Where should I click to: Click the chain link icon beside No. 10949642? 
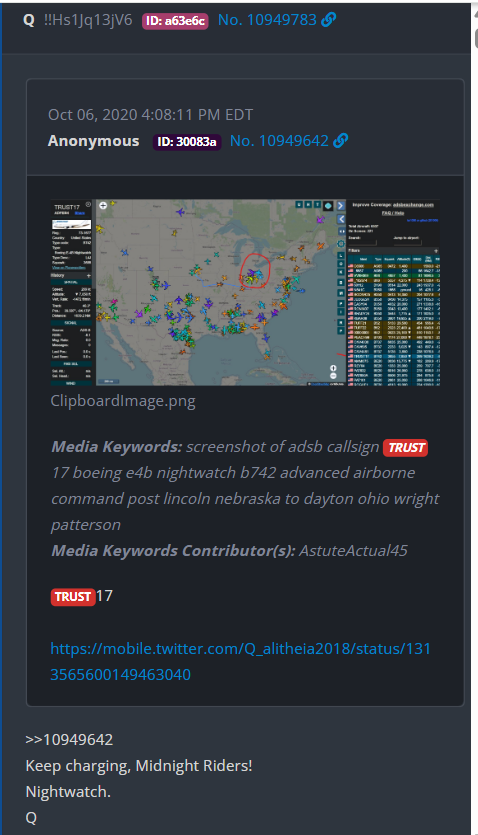pos(341,141)
